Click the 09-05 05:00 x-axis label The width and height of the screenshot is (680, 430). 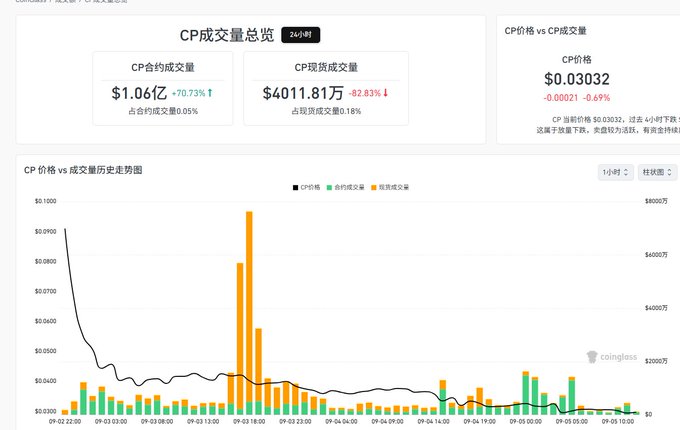point(572,421)
